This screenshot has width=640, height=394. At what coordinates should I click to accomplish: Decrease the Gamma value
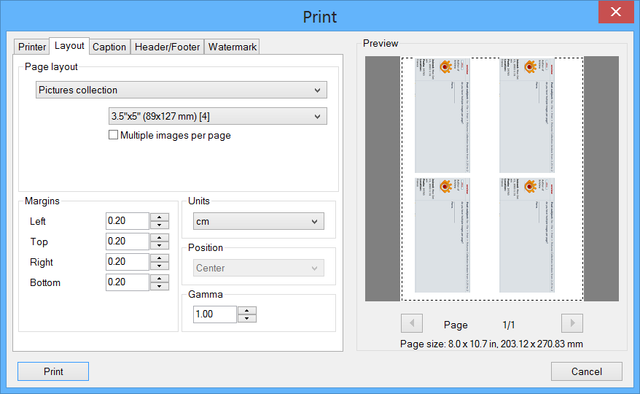(x=247, y=318)
